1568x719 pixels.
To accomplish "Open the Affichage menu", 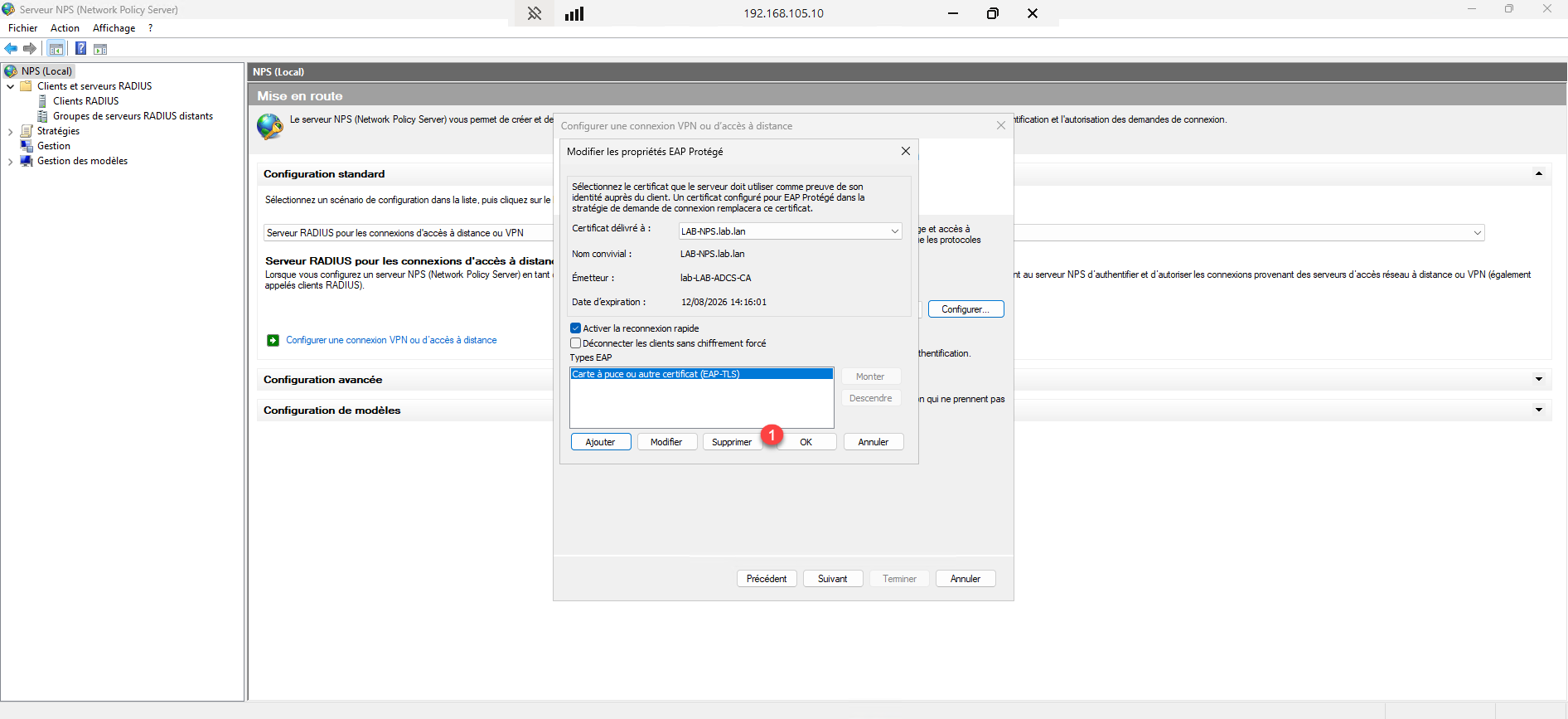I will pyautogui.click(x=114, y=28).
